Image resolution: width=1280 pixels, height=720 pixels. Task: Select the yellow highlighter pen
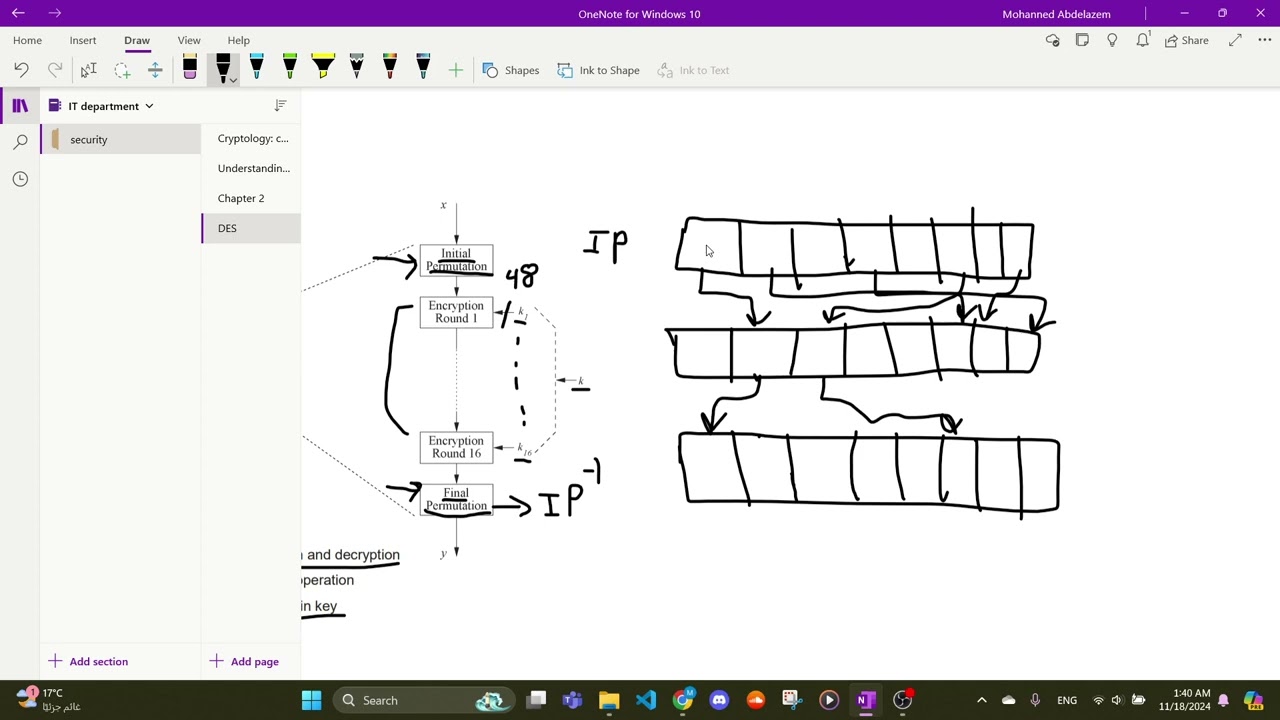[323, 68]
